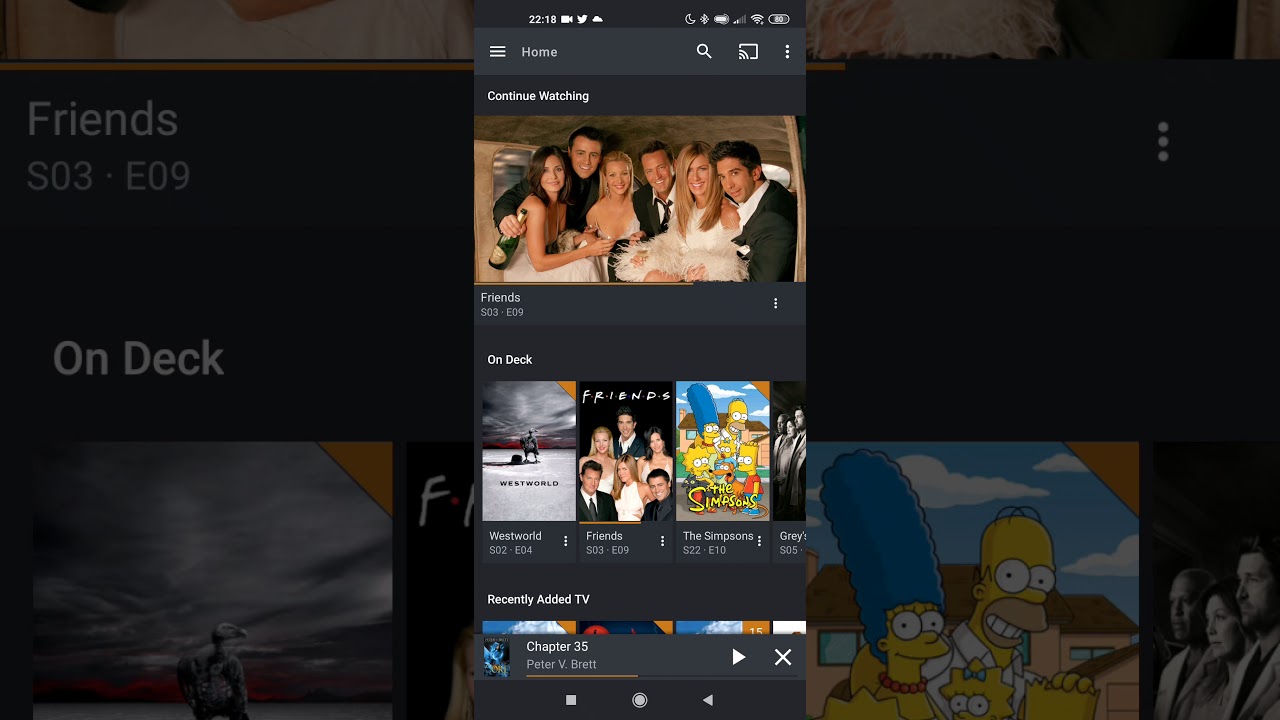Tap the status bar battery indicator
The width and height of the screenshot is (1280, 720).
click(779, 19)
